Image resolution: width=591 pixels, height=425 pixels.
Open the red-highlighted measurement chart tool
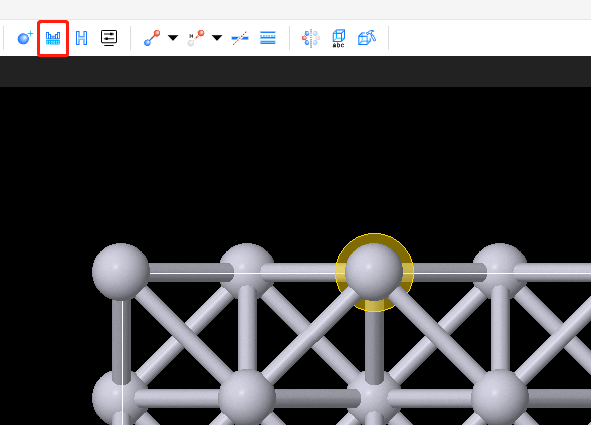point(53,38)
